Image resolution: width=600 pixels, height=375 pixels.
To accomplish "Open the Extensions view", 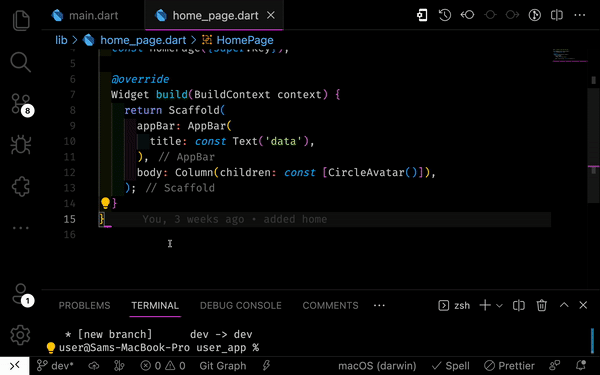I will point(21,186).
